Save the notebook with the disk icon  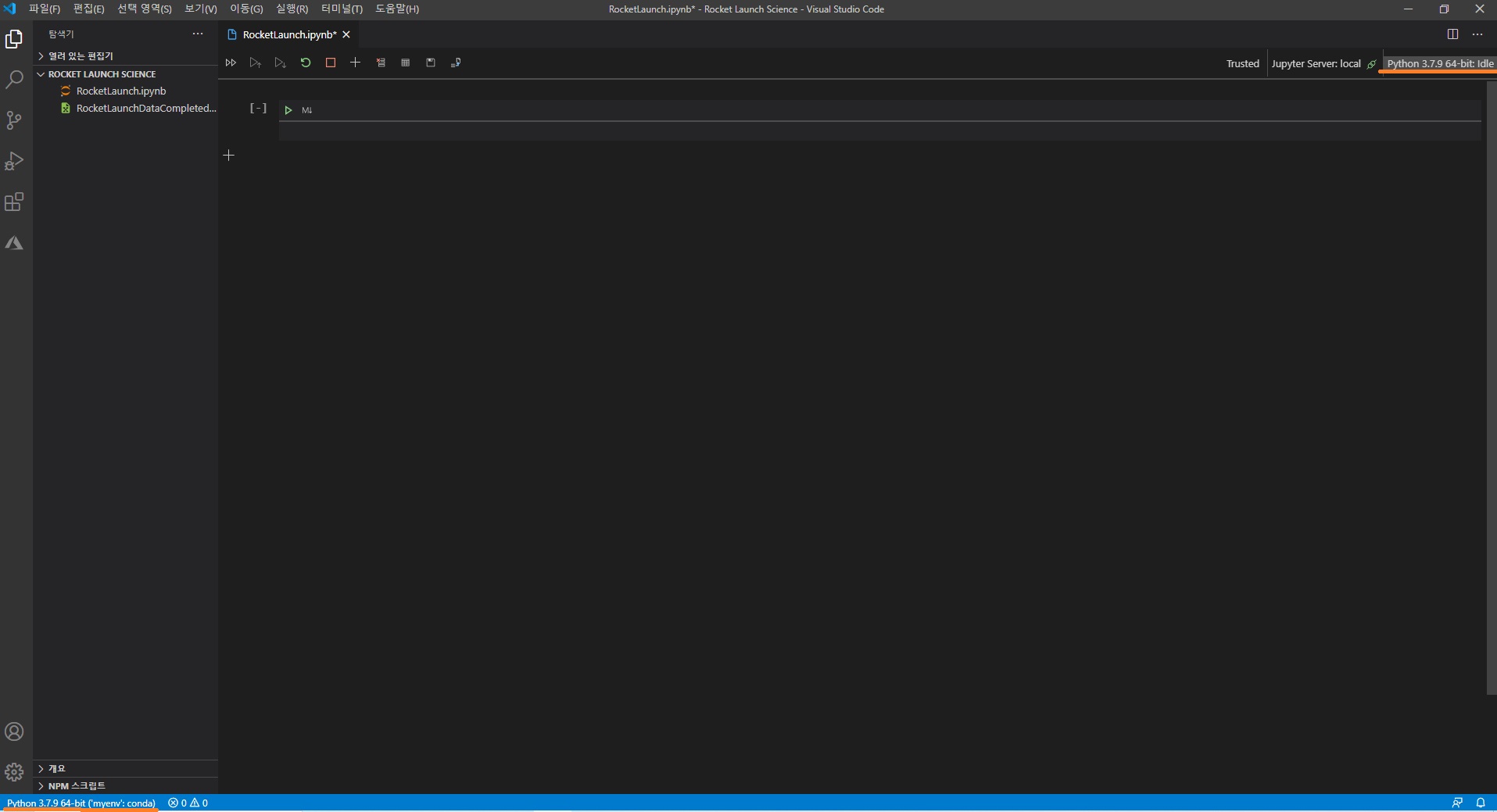431,63
